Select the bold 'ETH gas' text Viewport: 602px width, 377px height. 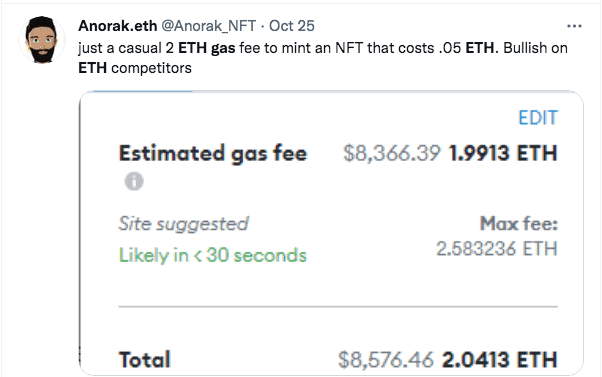pyautogui.click(x=207, y=48)
